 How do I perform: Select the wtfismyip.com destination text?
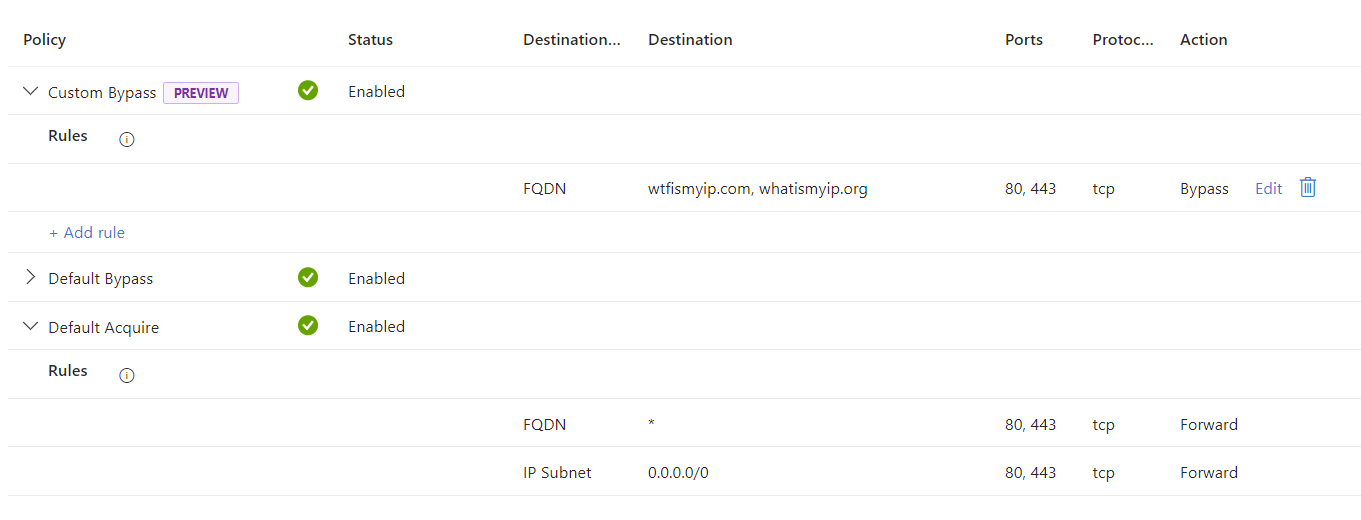coord(699,189)
